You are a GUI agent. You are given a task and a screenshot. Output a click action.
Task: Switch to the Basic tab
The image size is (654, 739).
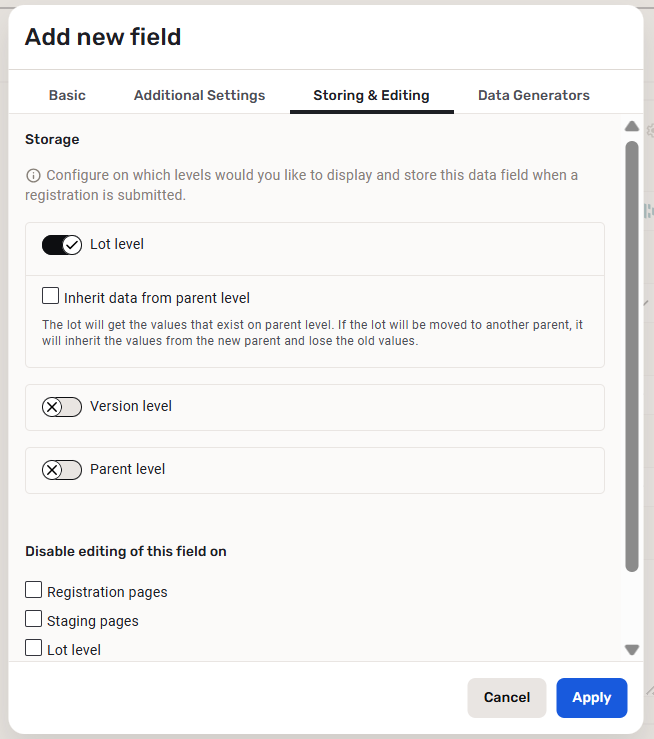click(x=67, y=96)
